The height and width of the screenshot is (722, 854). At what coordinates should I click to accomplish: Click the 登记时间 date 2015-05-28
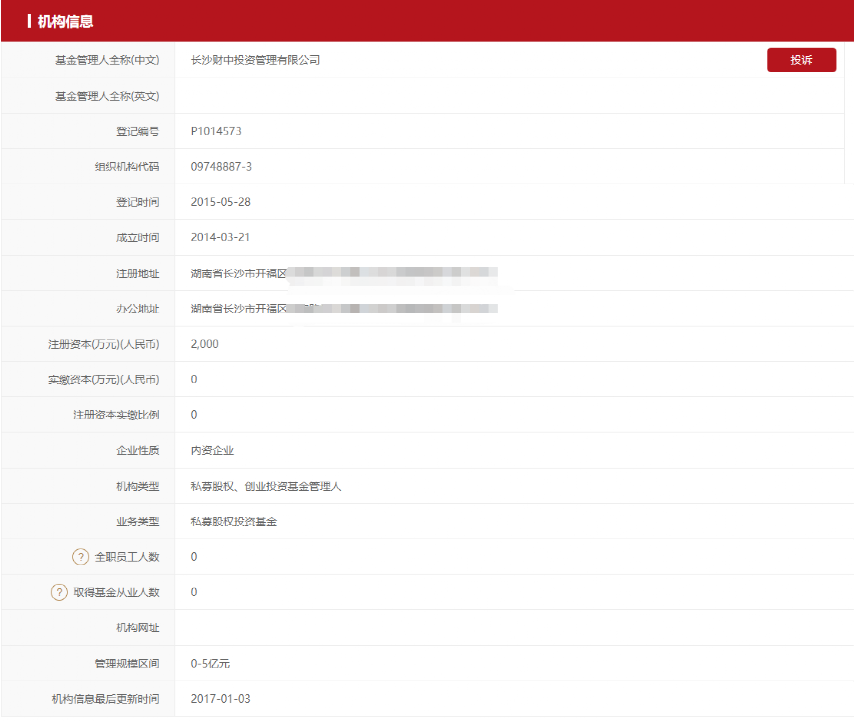point(216,202)
